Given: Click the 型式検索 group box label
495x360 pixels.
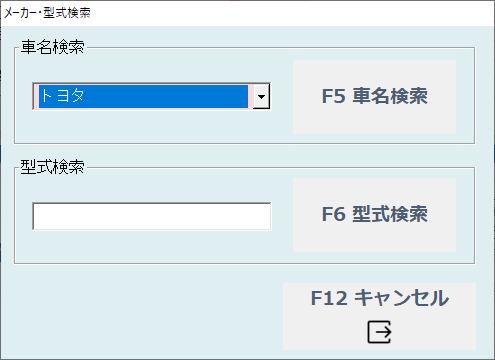Looking at the screenshot, I should coord(52,166).
